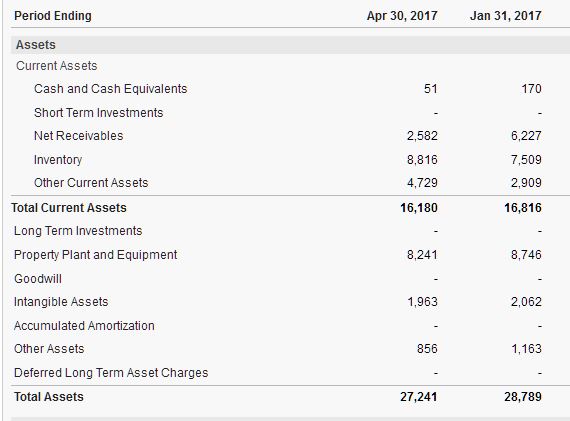Click the Total Assets value 27,241
This screenshot has width=570, height=421.
click(419, 397)
